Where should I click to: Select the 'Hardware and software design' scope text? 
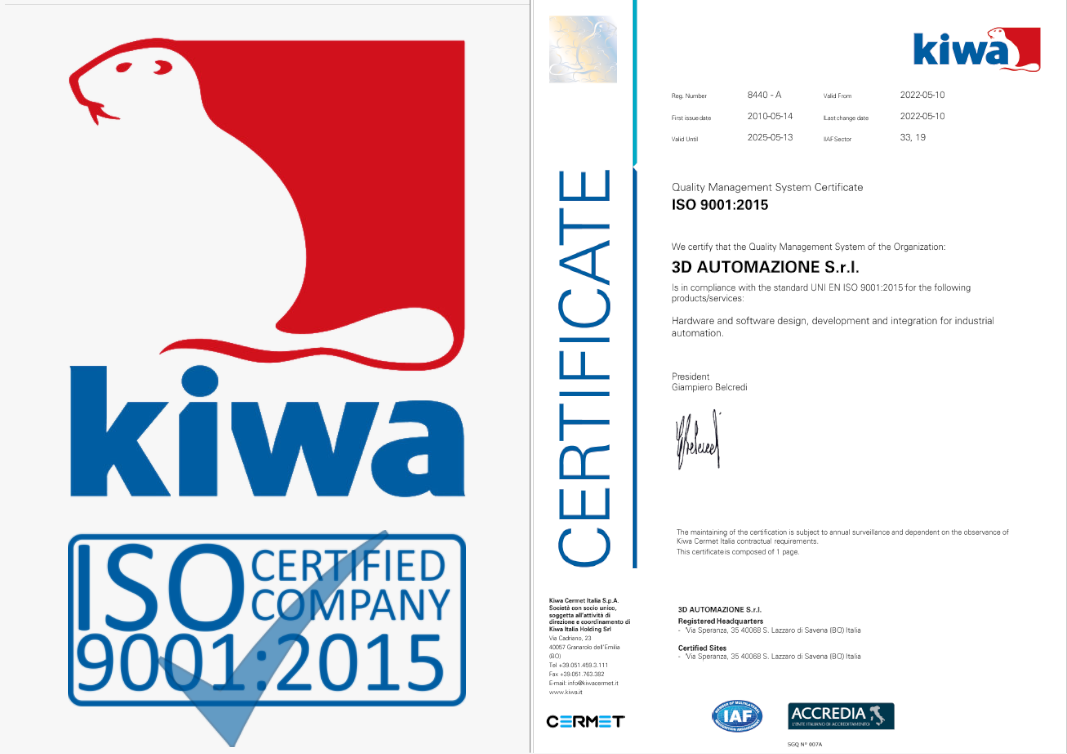[832, 327]
